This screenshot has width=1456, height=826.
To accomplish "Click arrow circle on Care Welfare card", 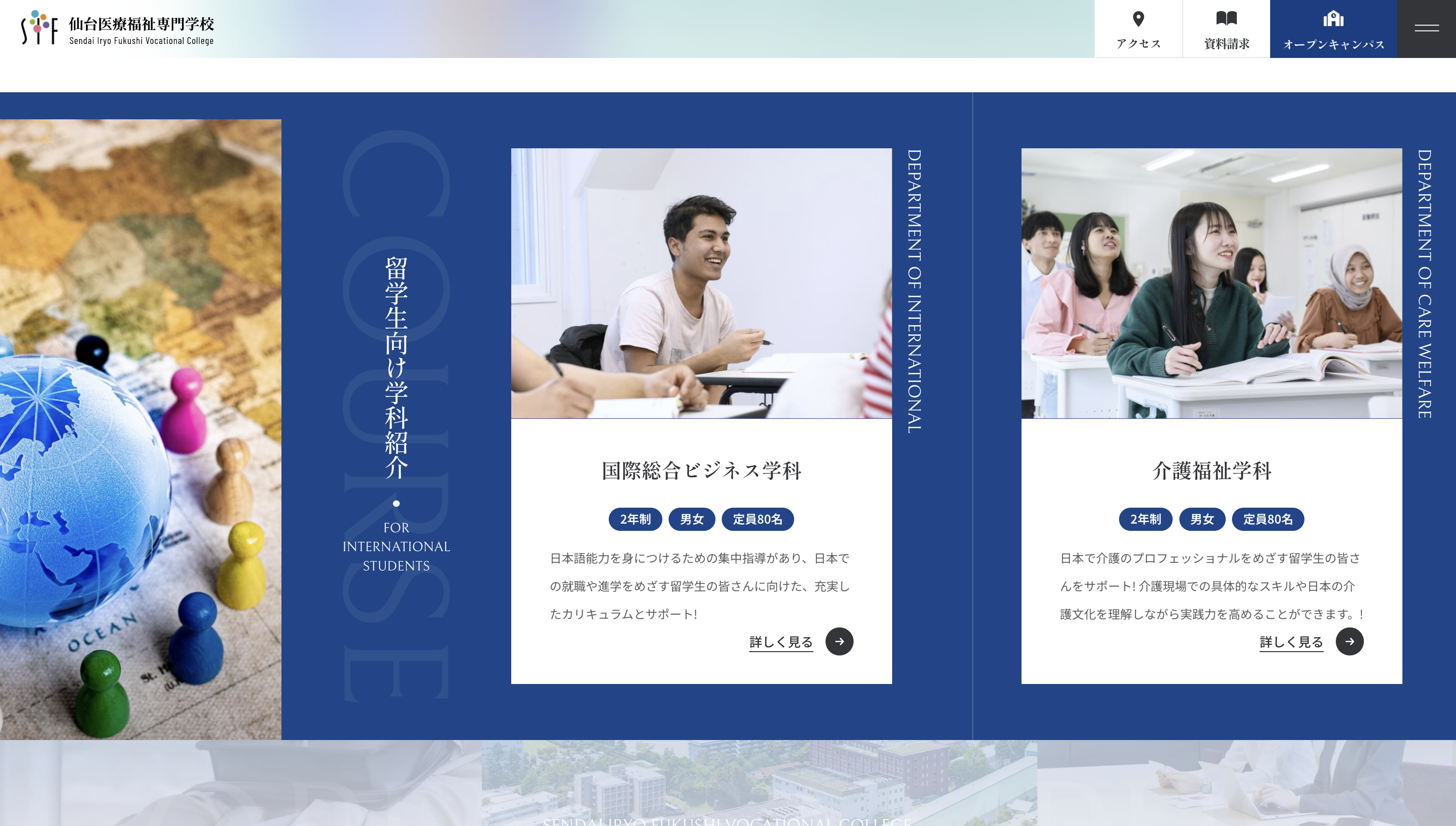I will coord(1349,641).
